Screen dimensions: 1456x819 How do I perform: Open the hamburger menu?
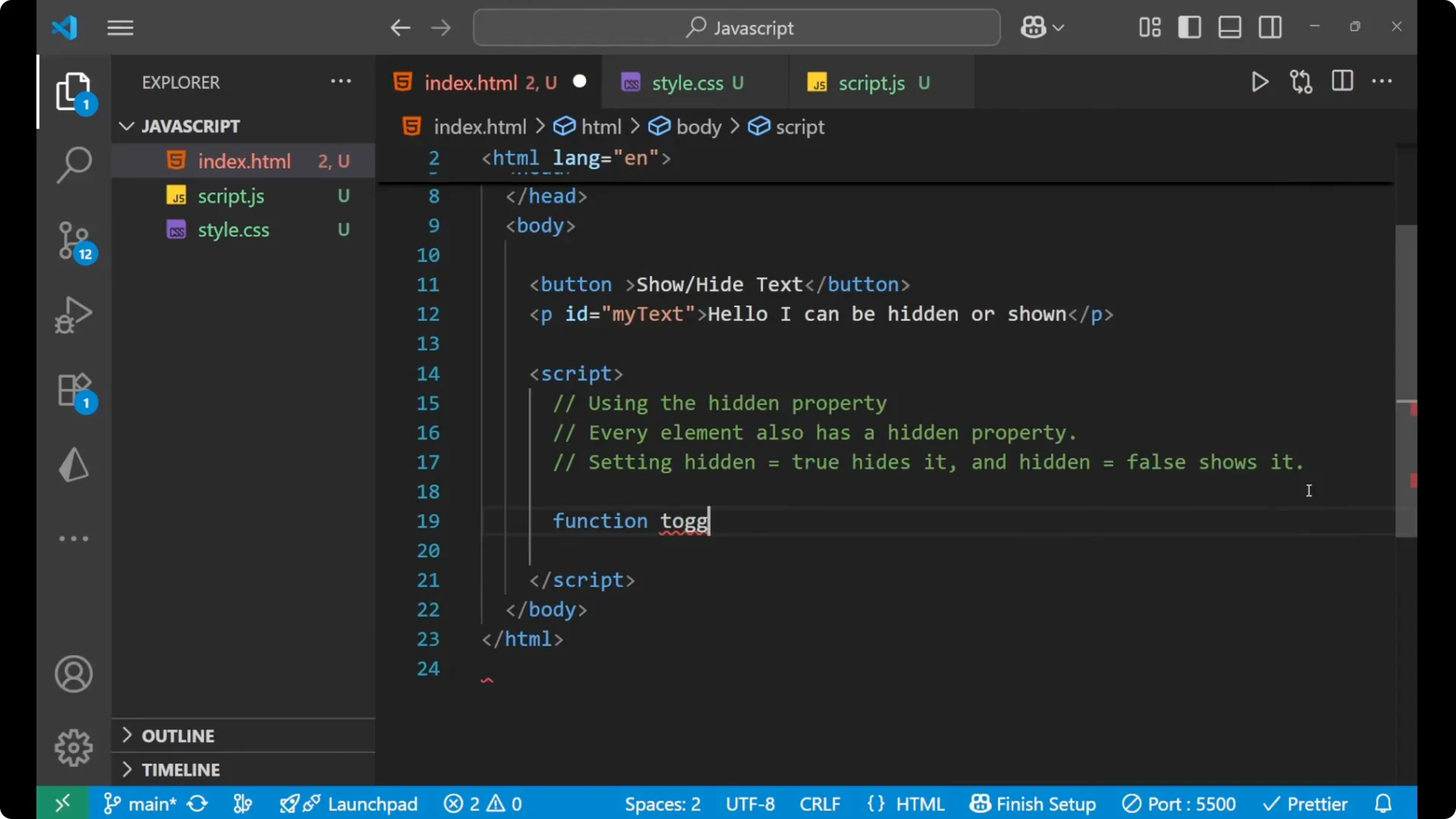point(120,28)
